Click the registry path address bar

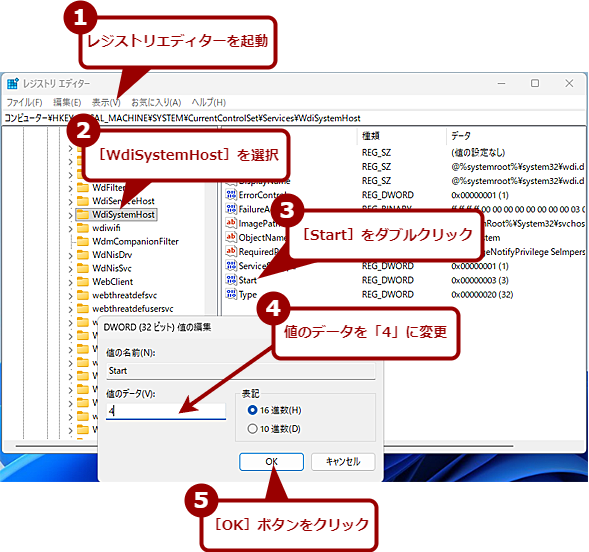pos(293,118)
